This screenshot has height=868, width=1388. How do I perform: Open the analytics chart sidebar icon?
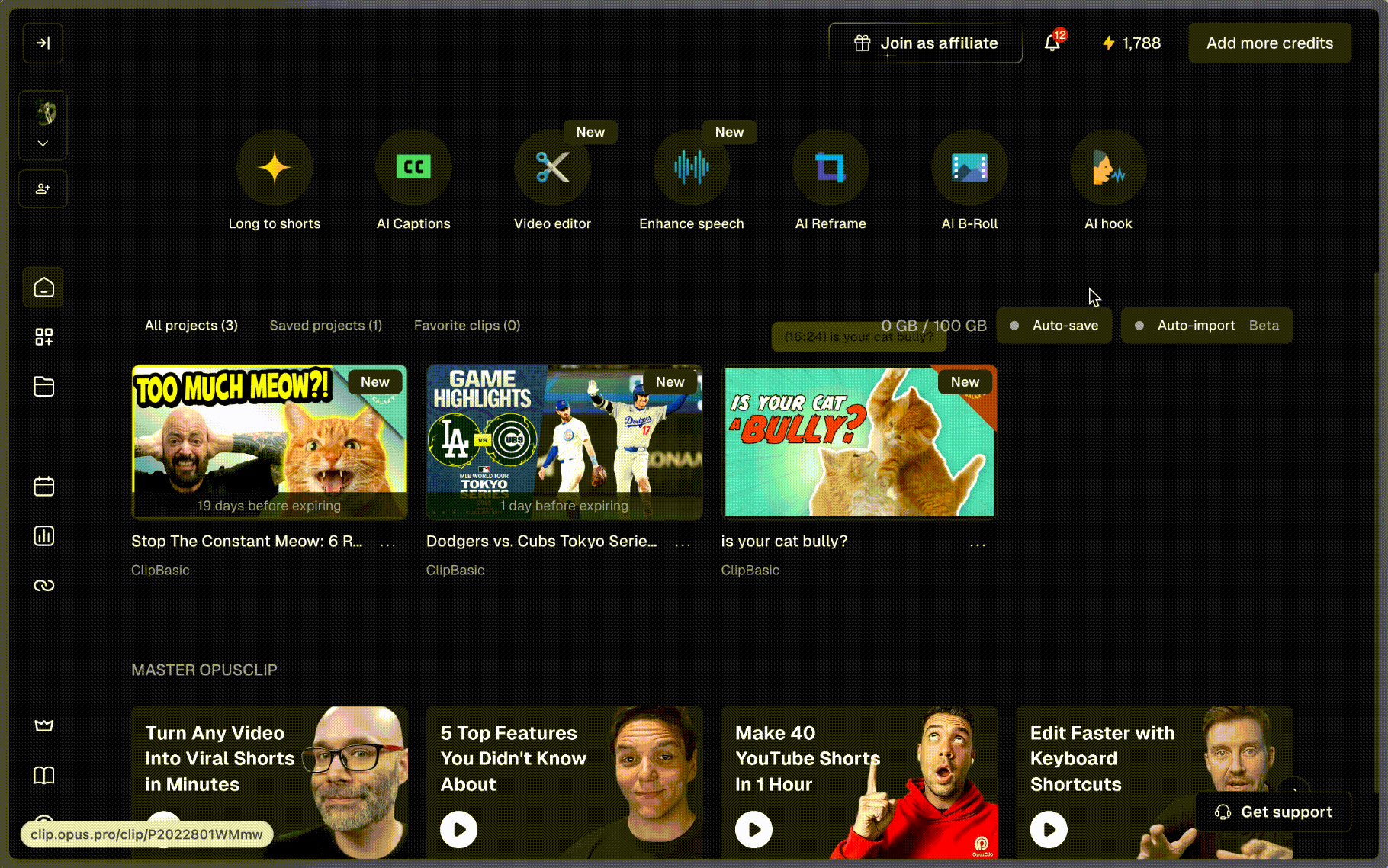tap(43, 535)
